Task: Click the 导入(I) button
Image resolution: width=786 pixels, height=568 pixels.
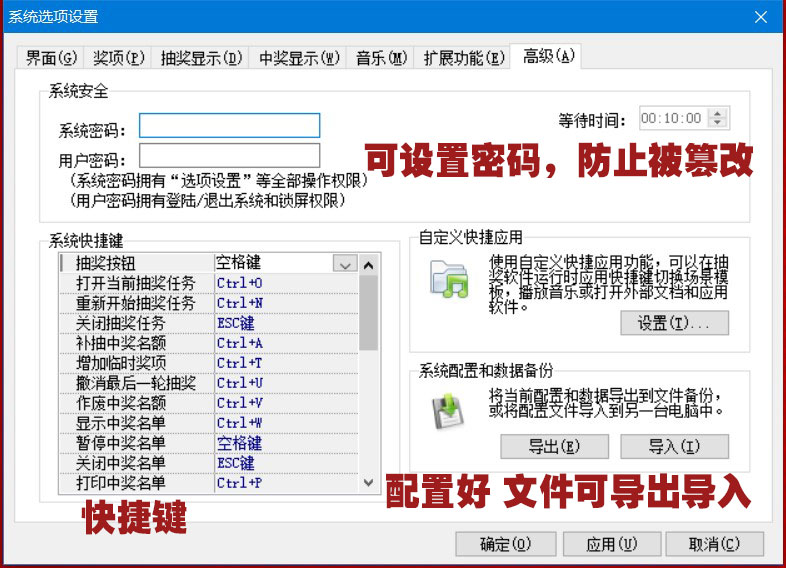Action: pos(674,446)
